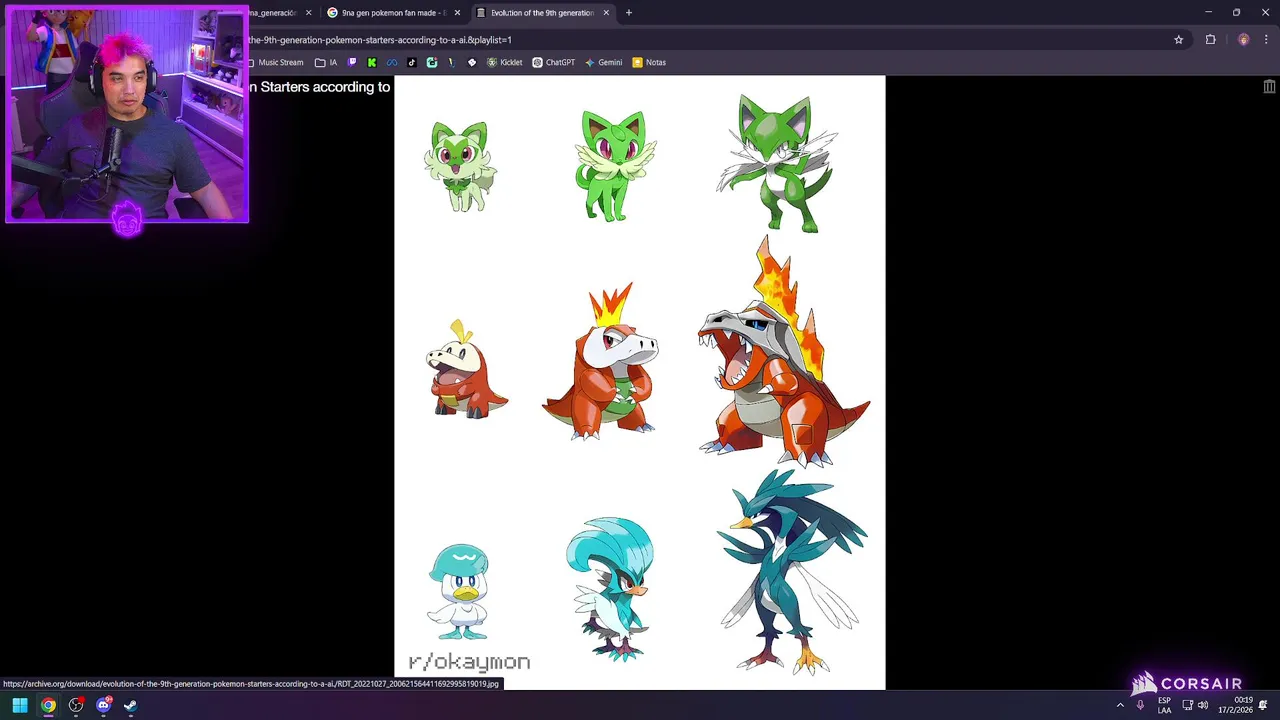
Task: Open the white diamond bookmark icon
Action: click(x=472, y=62)
